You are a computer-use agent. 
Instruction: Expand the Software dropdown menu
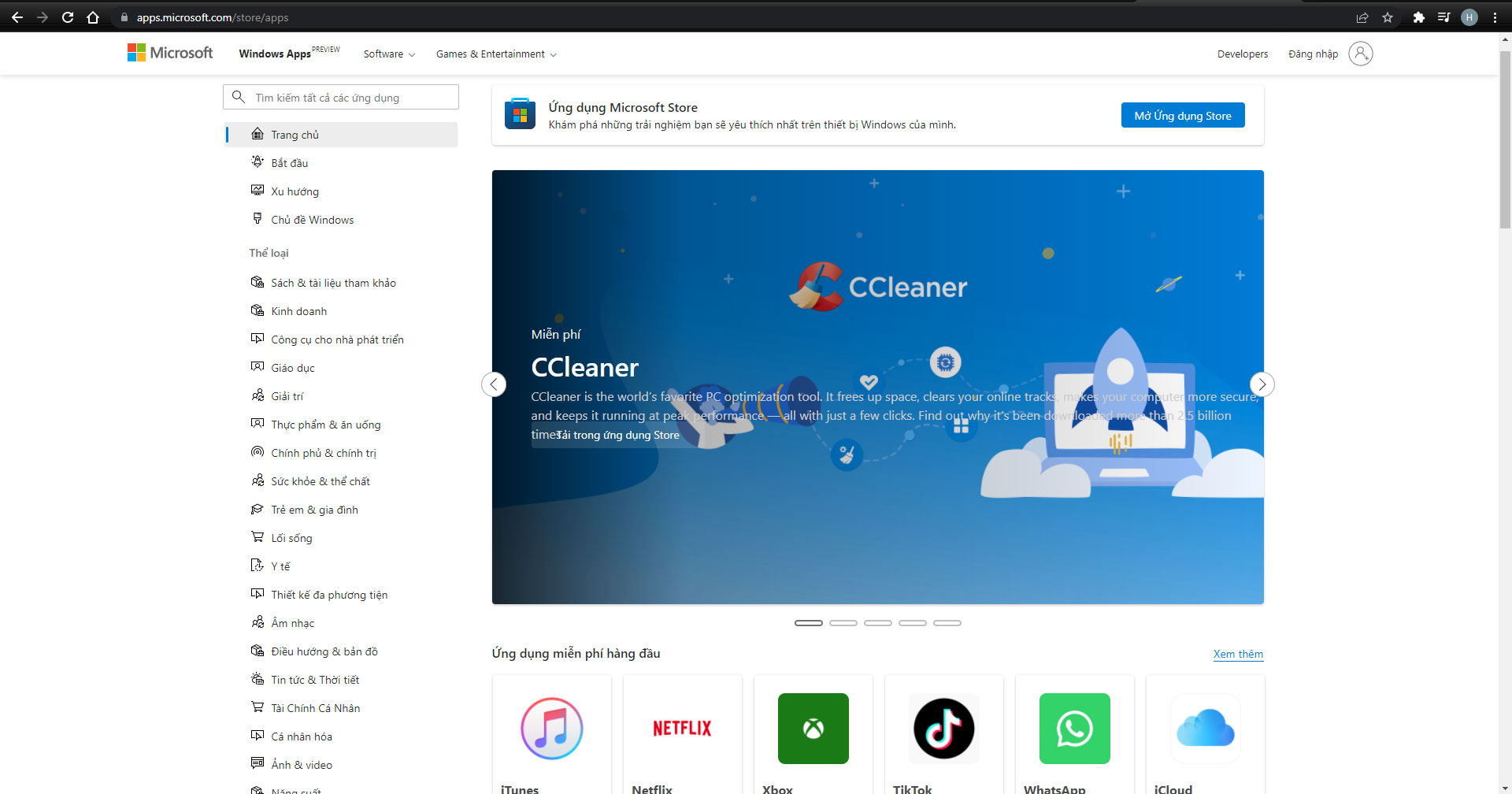pos(389,54)
